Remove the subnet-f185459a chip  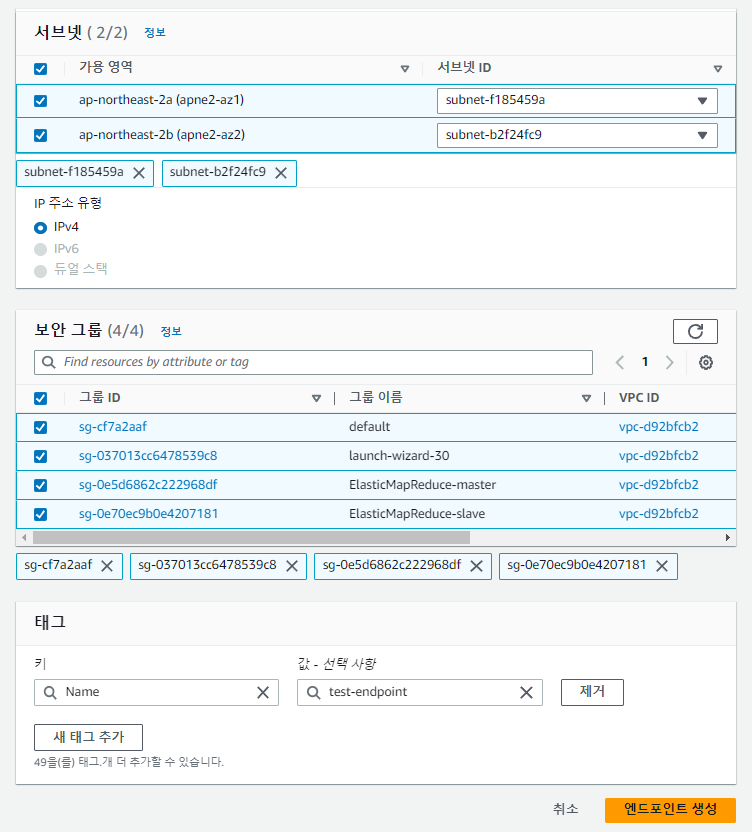pyautogui.click(x=139, y=173)
